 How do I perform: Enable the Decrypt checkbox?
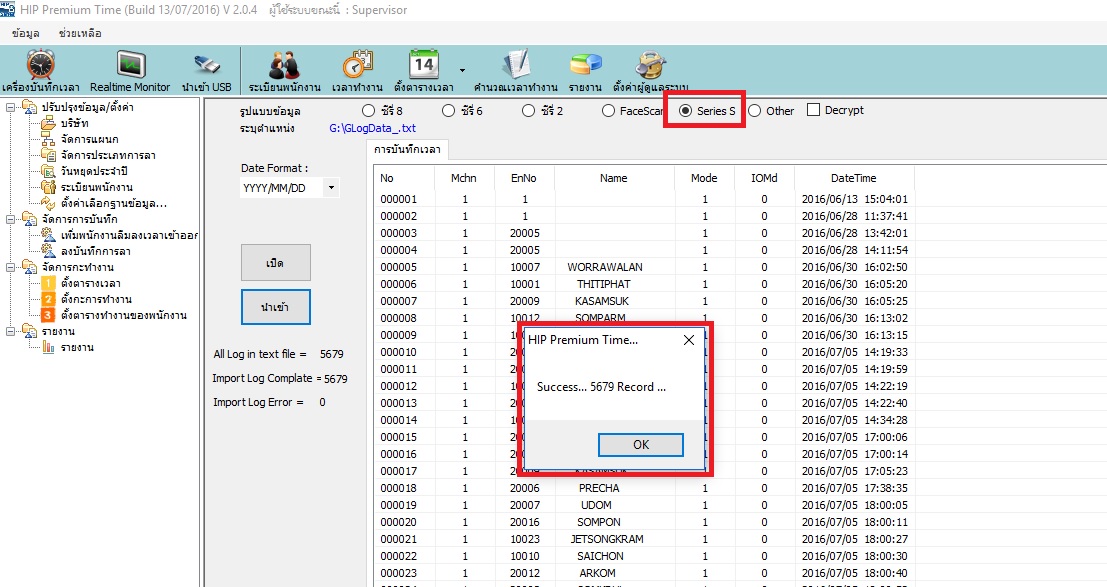pos(813,110)
